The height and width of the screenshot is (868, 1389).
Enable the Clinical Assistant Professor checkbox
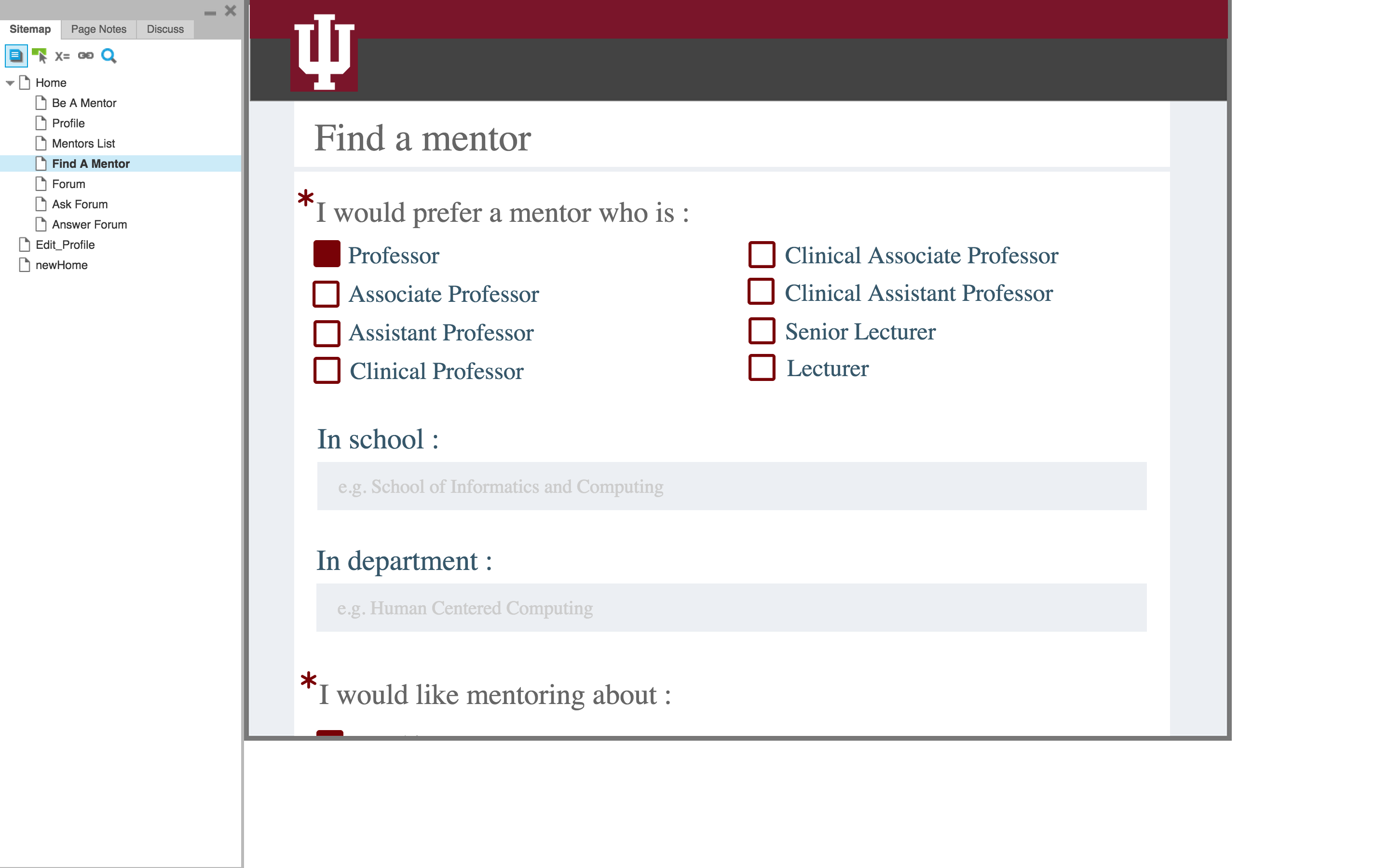point(761,292)
